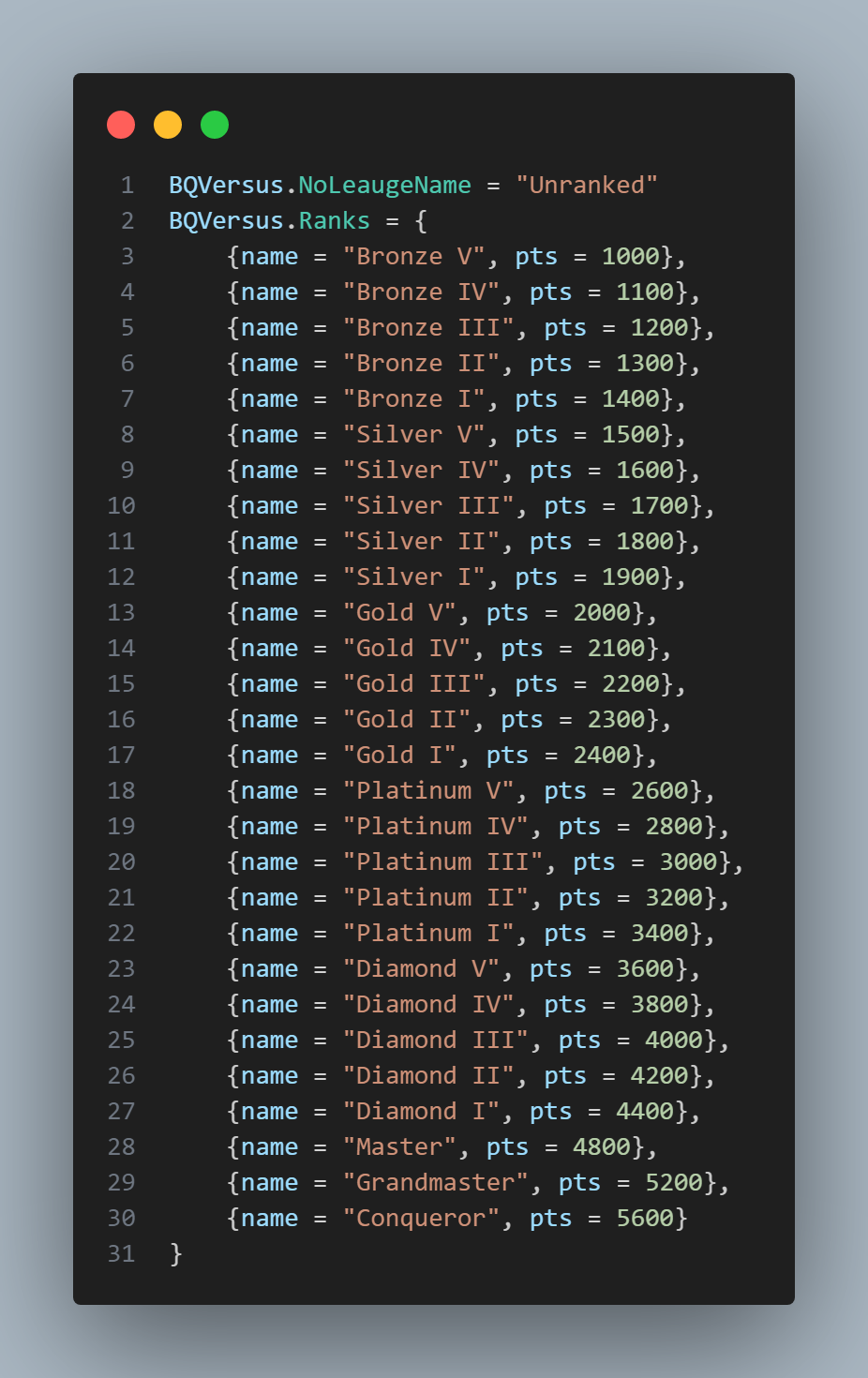Click the "Bronze I" string

[x=414, y=398]
